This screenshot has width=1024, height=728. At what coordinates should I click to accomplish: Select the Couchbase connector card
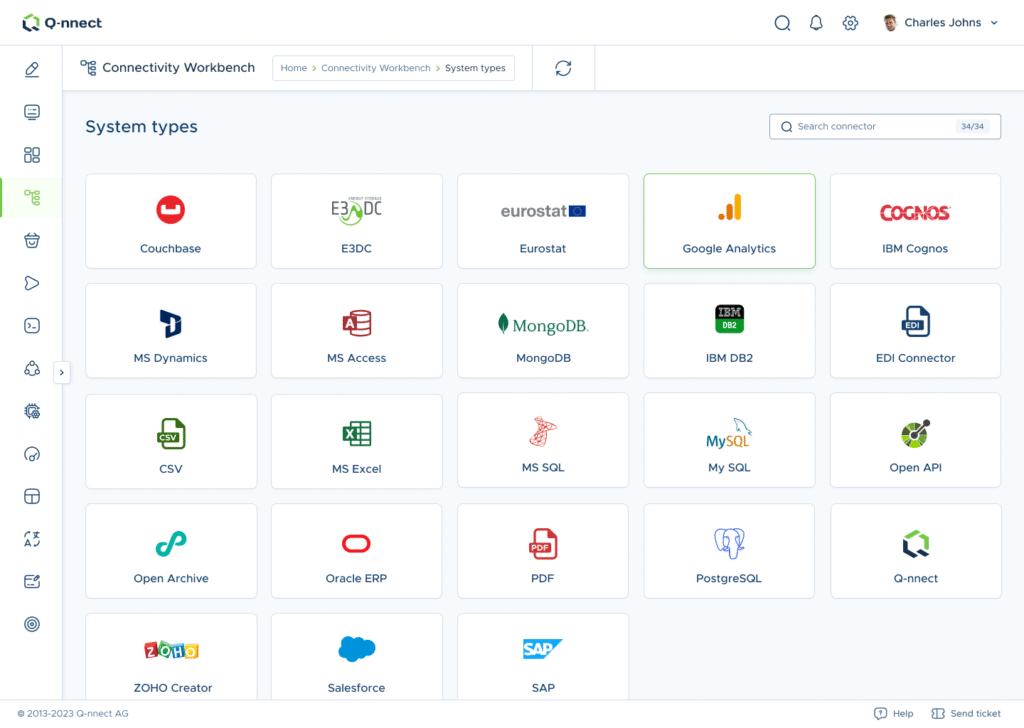coord(170,221)
